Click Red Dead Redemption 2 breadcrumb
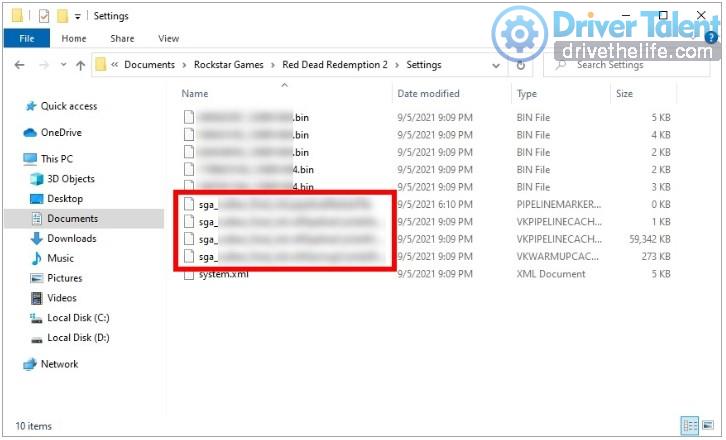726x440 pixels. click(335, 65)
